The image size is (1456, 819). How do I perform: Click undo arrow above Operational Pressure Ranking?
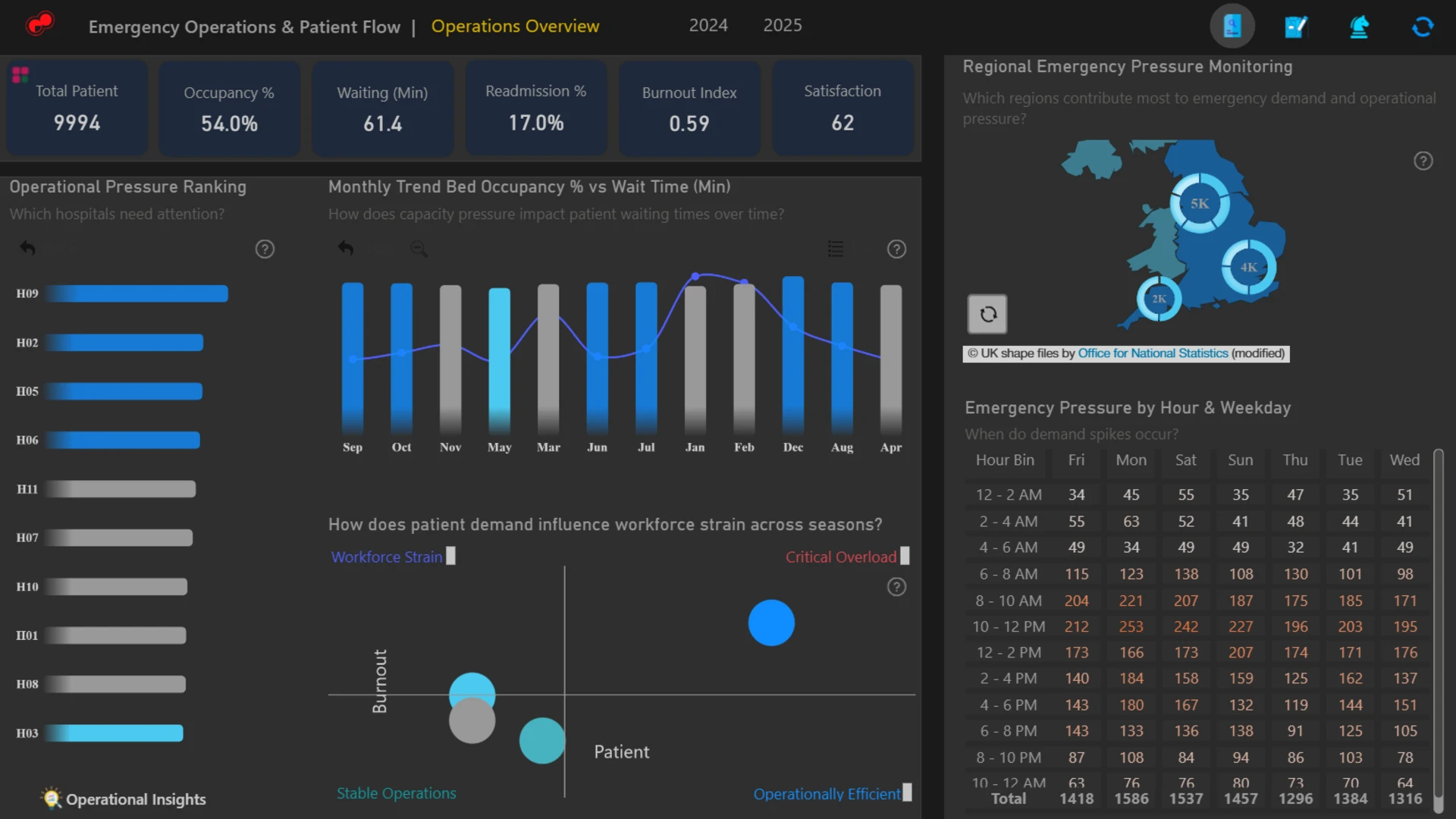[x=27, y=248]
